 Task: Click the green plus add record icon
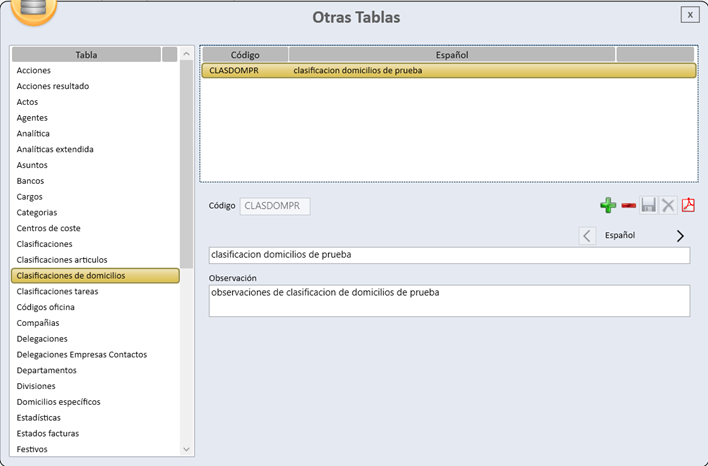(x=608, y=206)
